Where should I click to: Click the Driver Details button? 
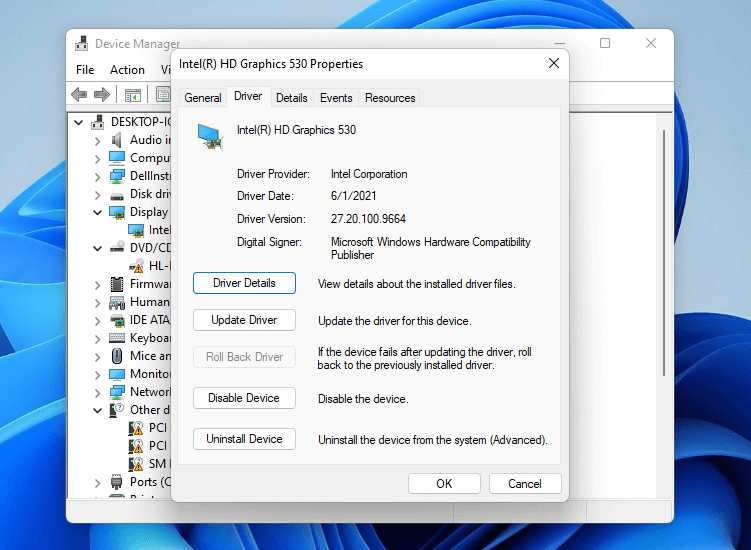(244, 283)
